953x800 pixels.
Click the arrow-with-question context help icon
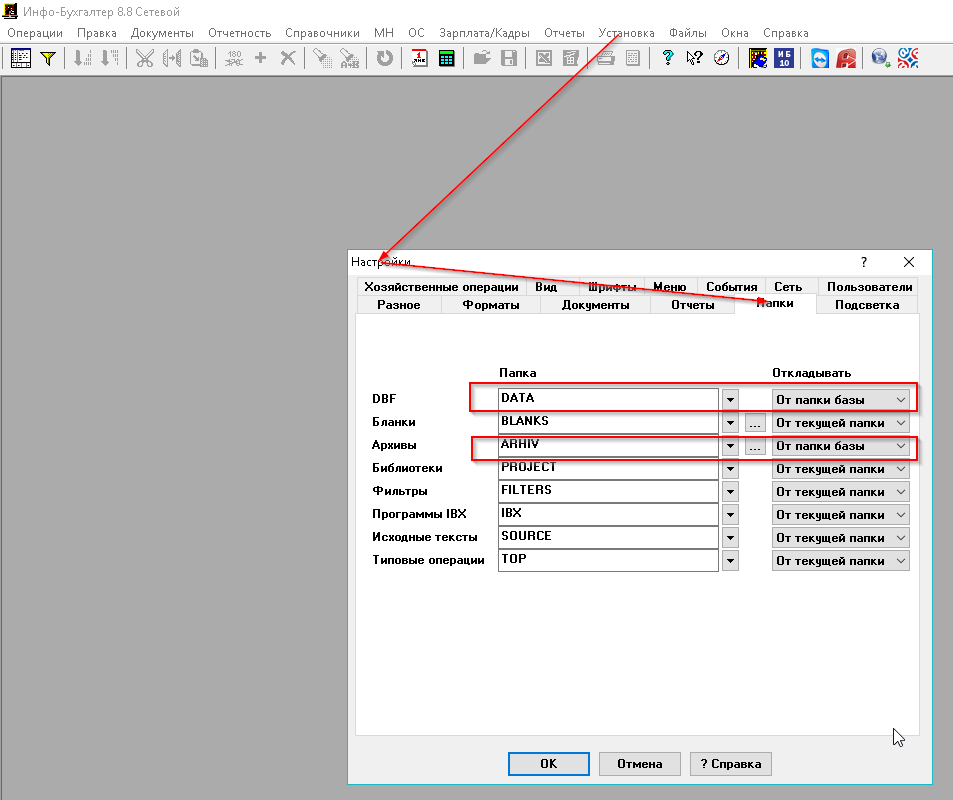click(694, 58)
